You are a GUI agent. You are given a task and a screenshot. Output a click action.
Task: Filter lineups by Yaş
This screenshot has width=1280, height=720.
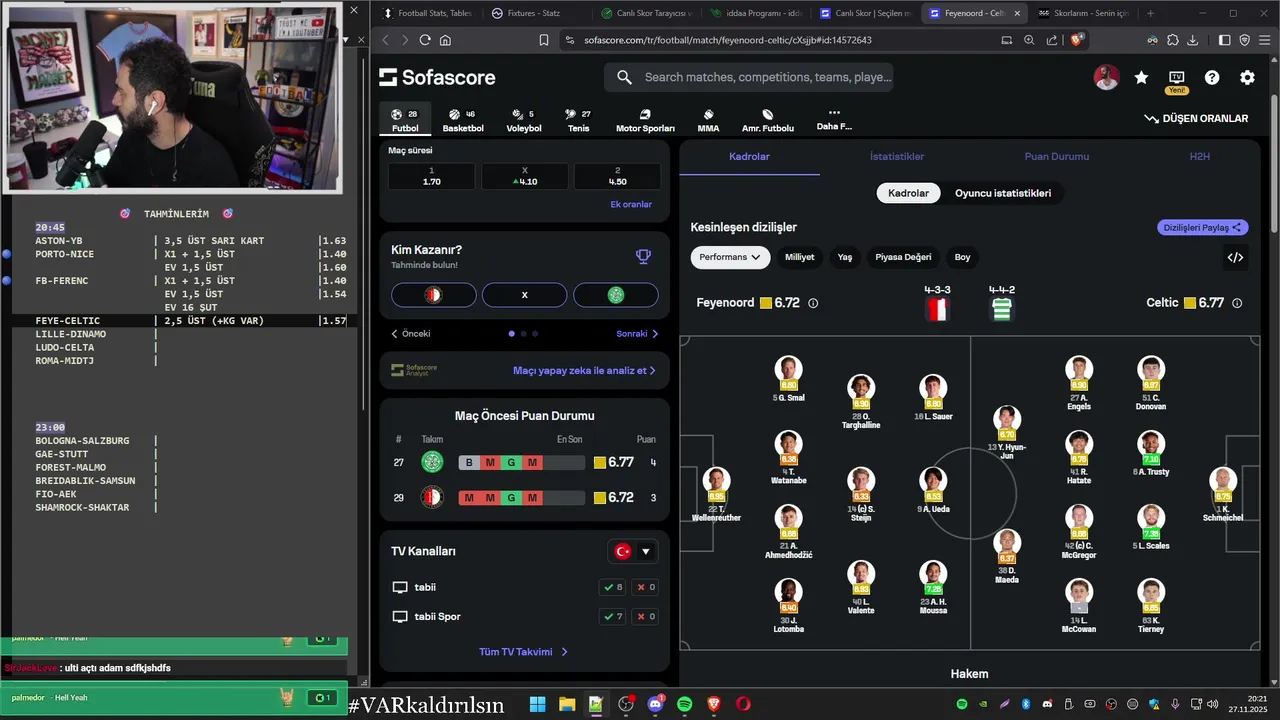(x=845, y=257)
